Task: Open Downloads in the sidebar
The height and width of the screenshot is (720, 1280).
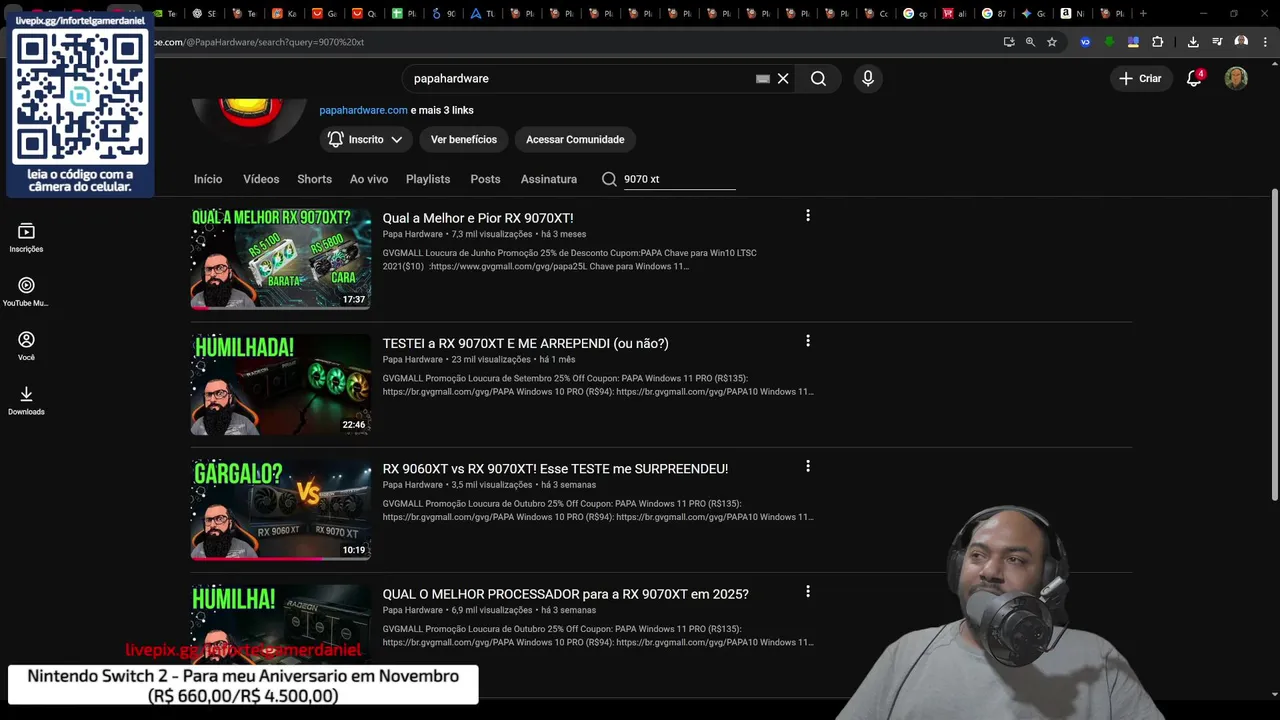Action: pos(26,400)
